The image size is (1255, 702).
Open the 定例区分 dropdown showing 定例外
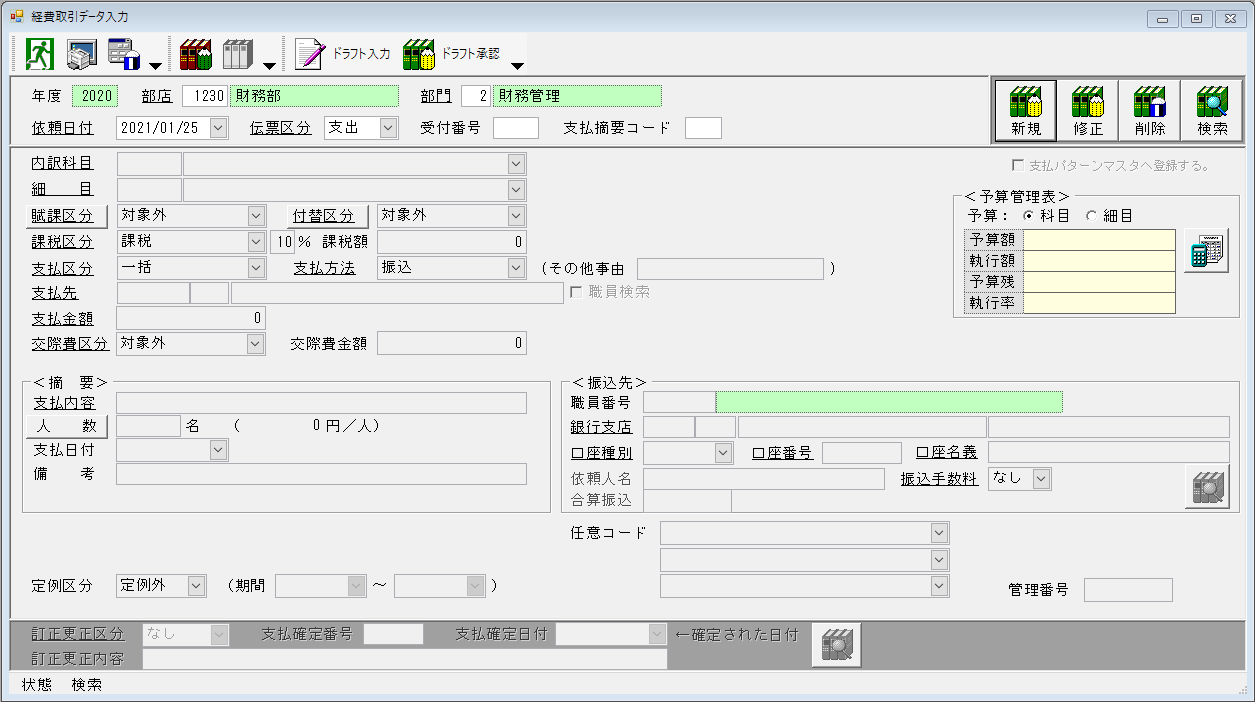pyautogui.click(x=196, y=586)
